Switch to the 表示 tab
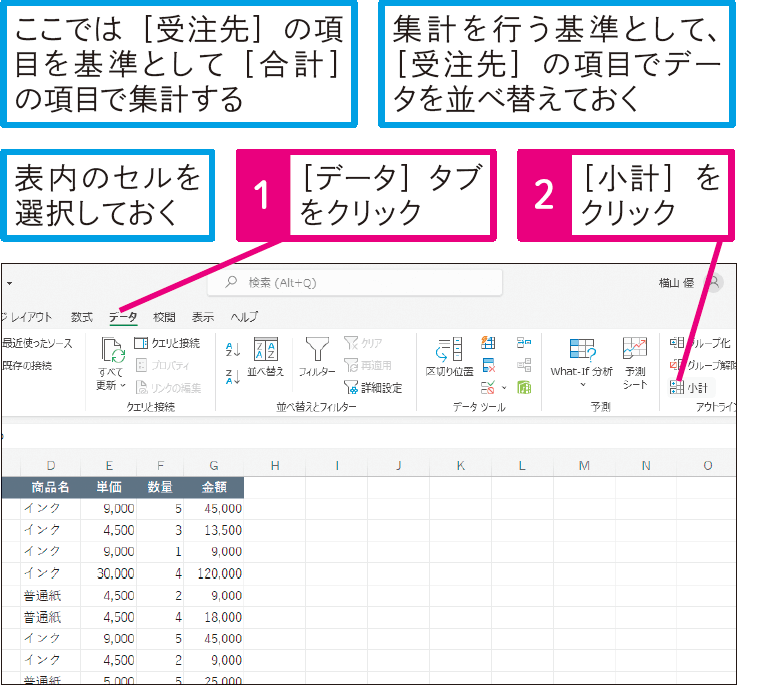The height and width of the screenshot is (685, 783). (203, 317)
